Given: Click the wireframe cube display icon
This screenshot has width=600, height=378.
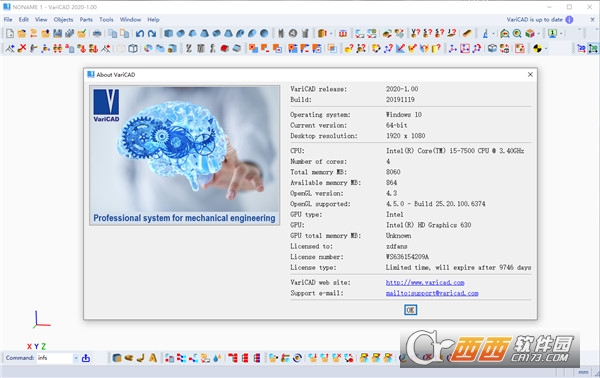Looking at the screenshot, I should (133, 49).
